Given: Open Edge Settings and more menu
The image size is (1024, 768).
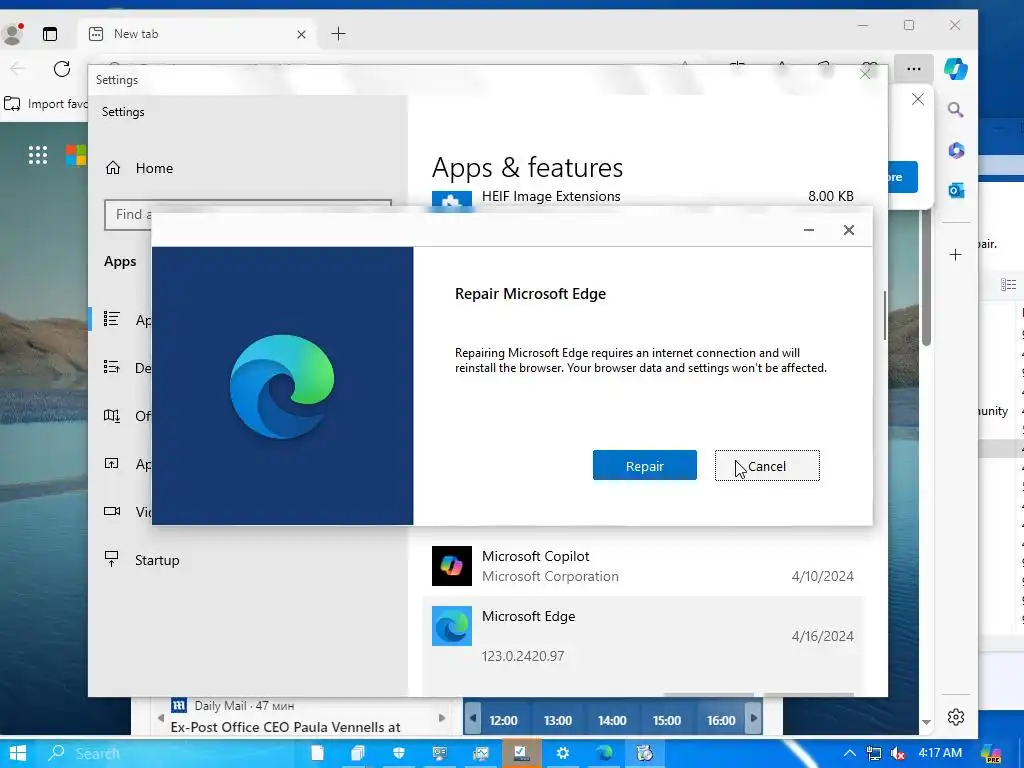Looking at the screenshot, I should point(914,69).
